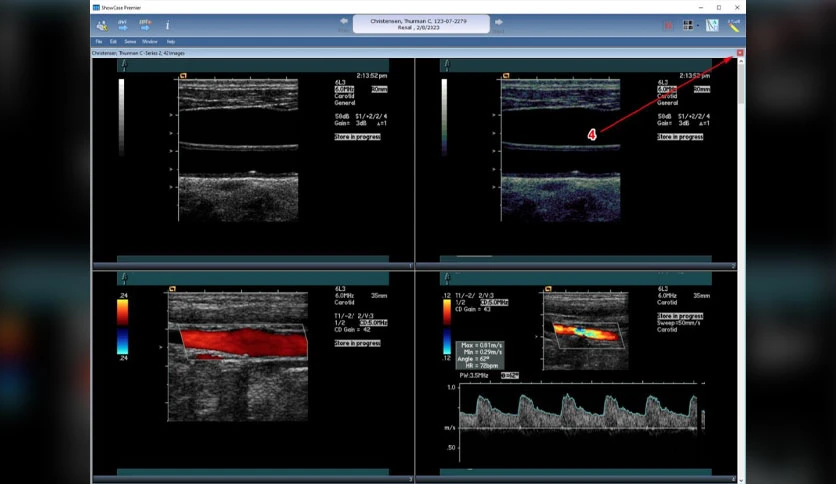Image resolution: width=836 pixels, height=484 pixels.
Task: Click the image layout grid icon
Action: (688, 25)
